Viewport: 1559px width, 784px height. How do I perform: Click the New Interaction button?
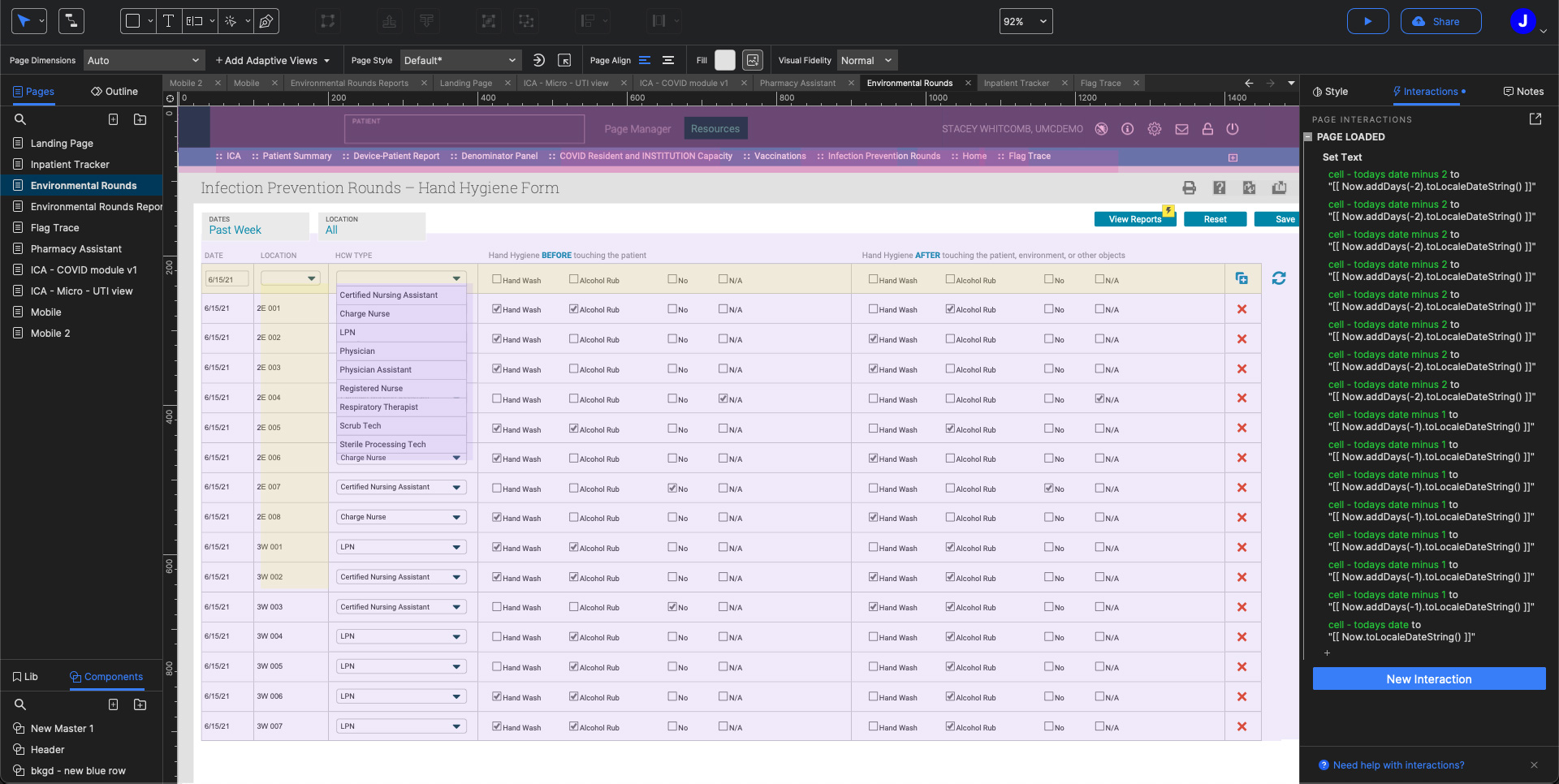point(1428,678)
